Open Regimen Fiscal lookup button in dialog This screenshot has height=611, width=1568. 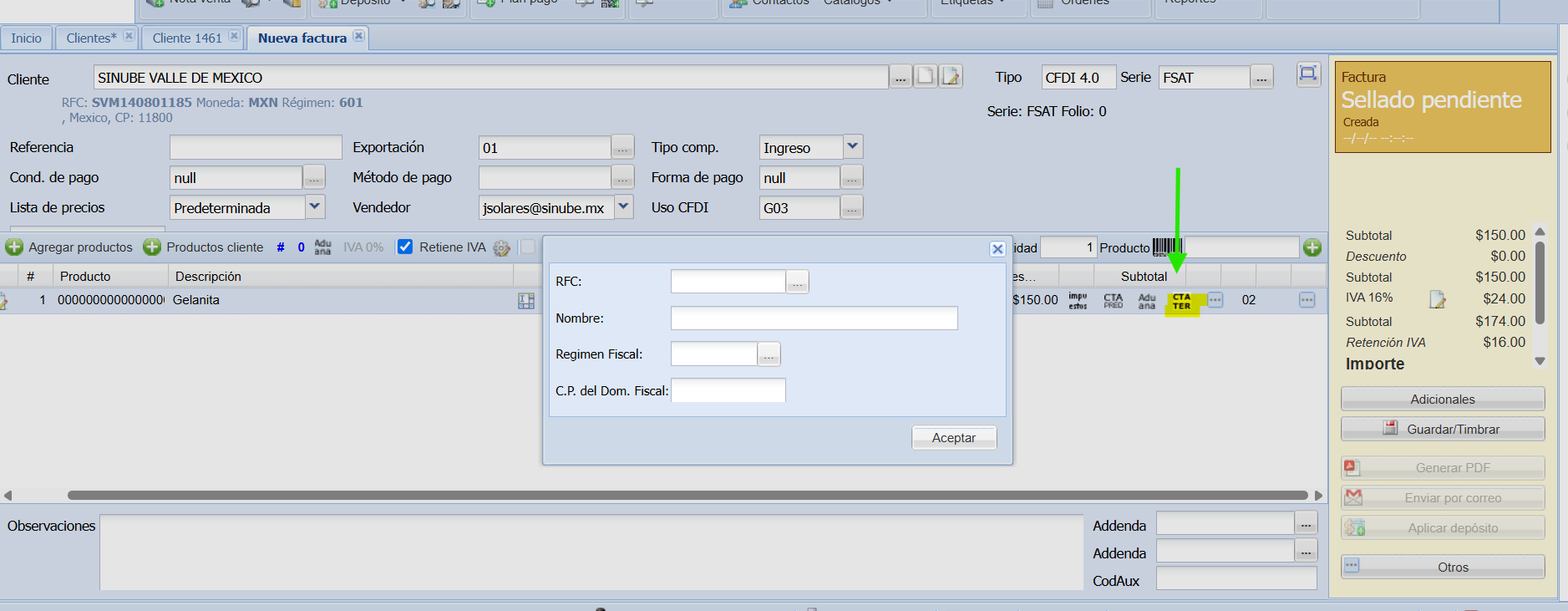[x=769, y=354]
